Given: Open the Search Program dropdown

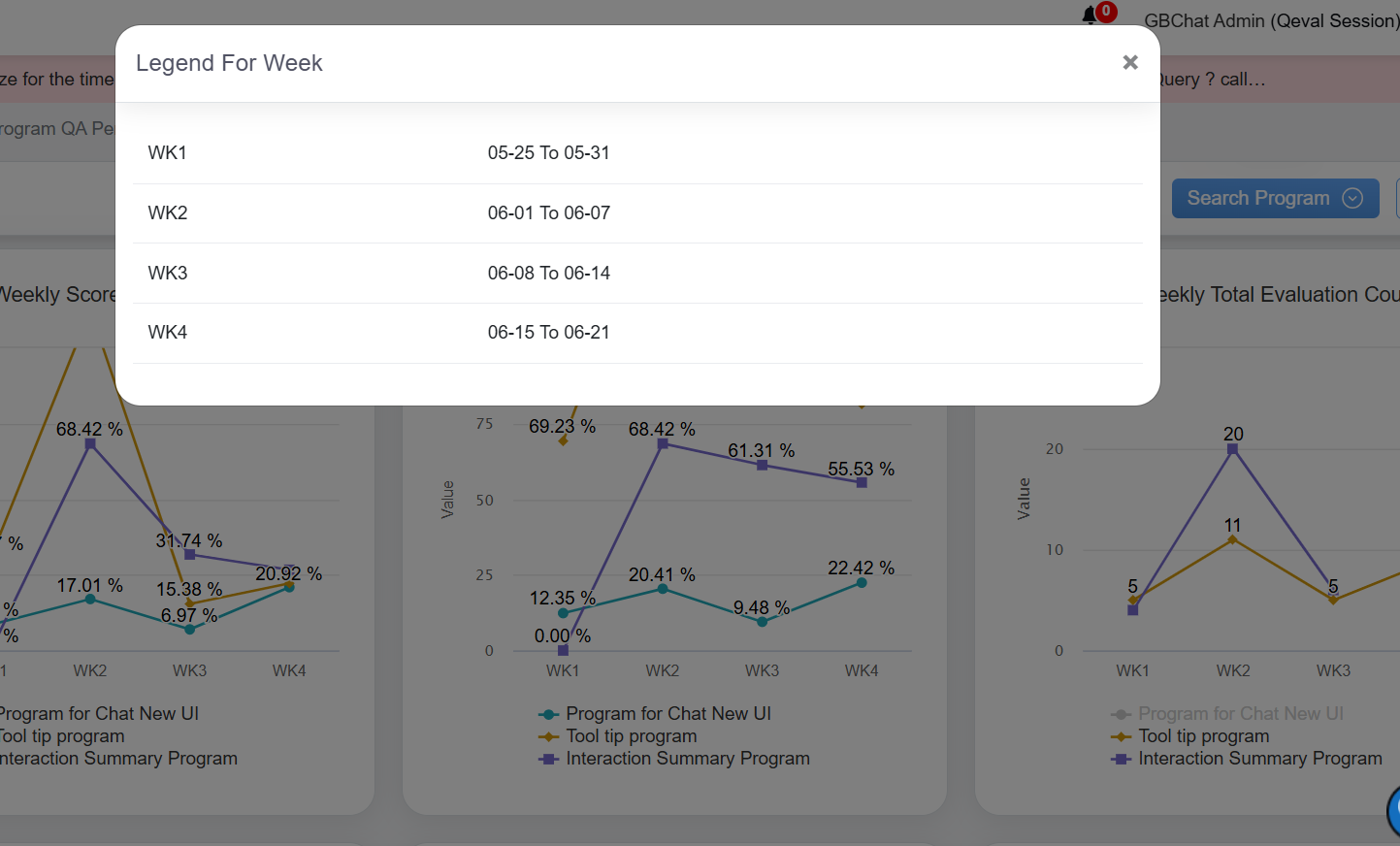Looking at the screenshot, I should point(1257,198).
